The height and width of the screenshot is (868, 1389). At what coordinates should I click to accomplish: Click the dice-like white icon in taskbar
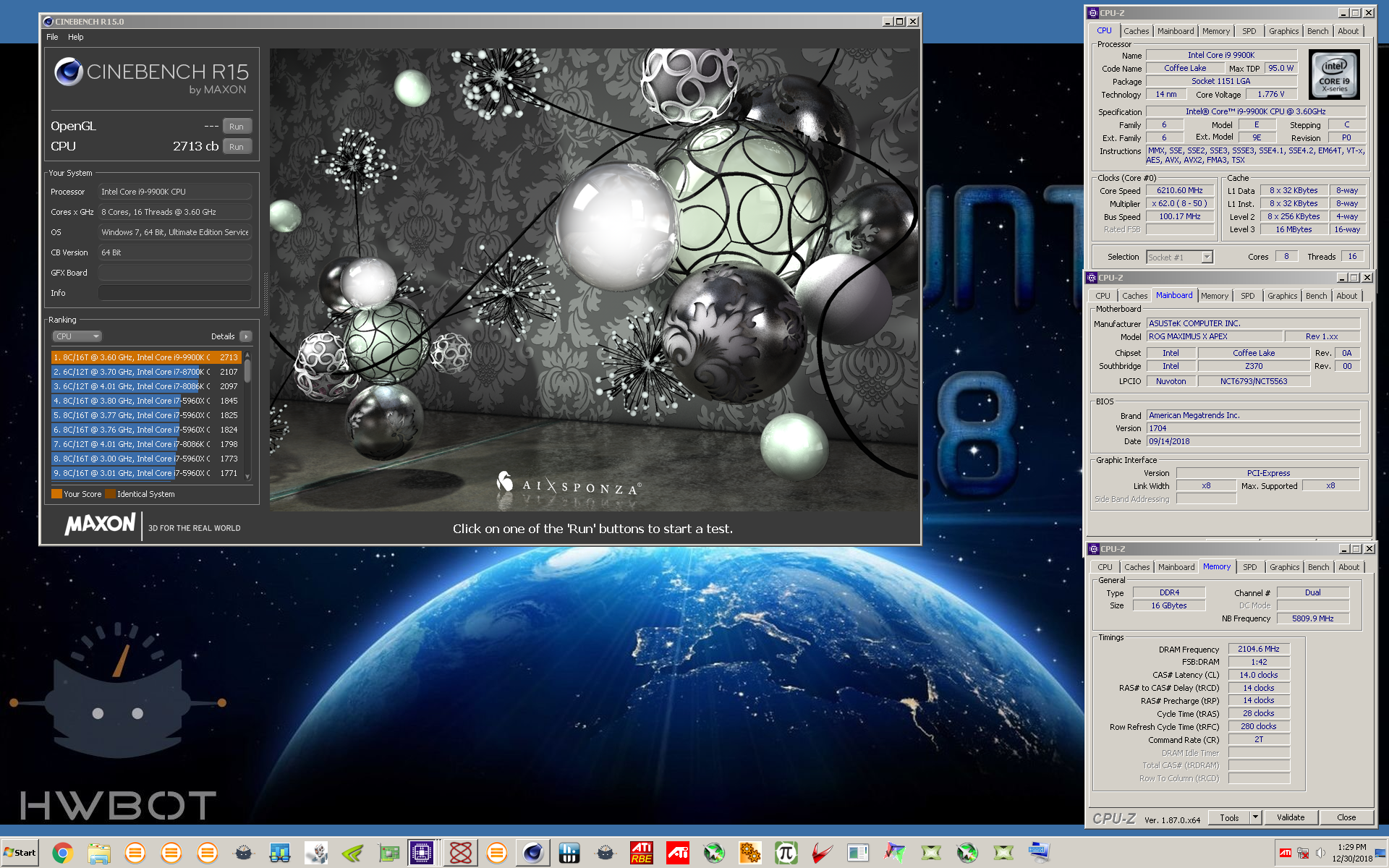point(316,854)
